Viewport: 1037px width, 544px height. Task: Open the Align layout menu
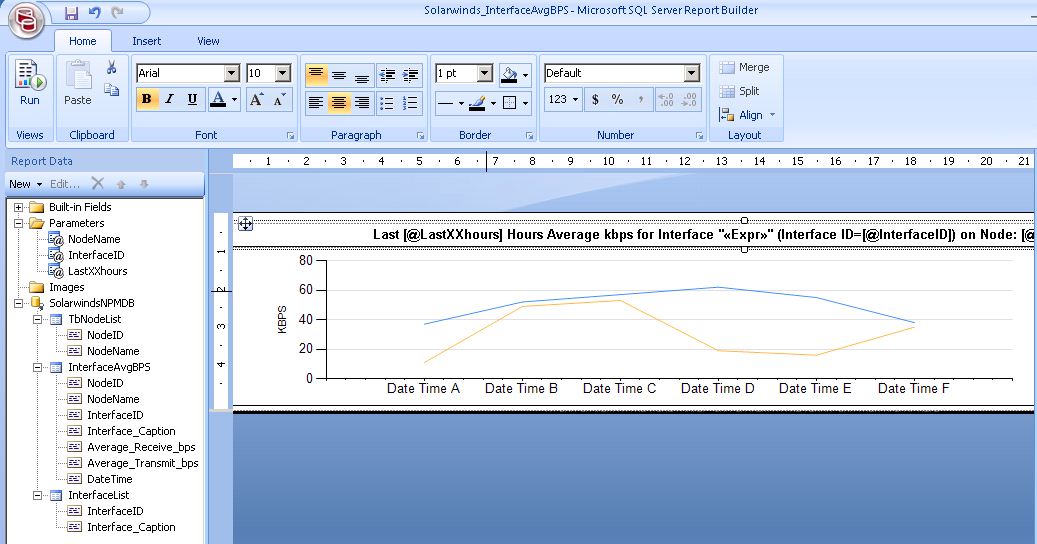[747, 115]
